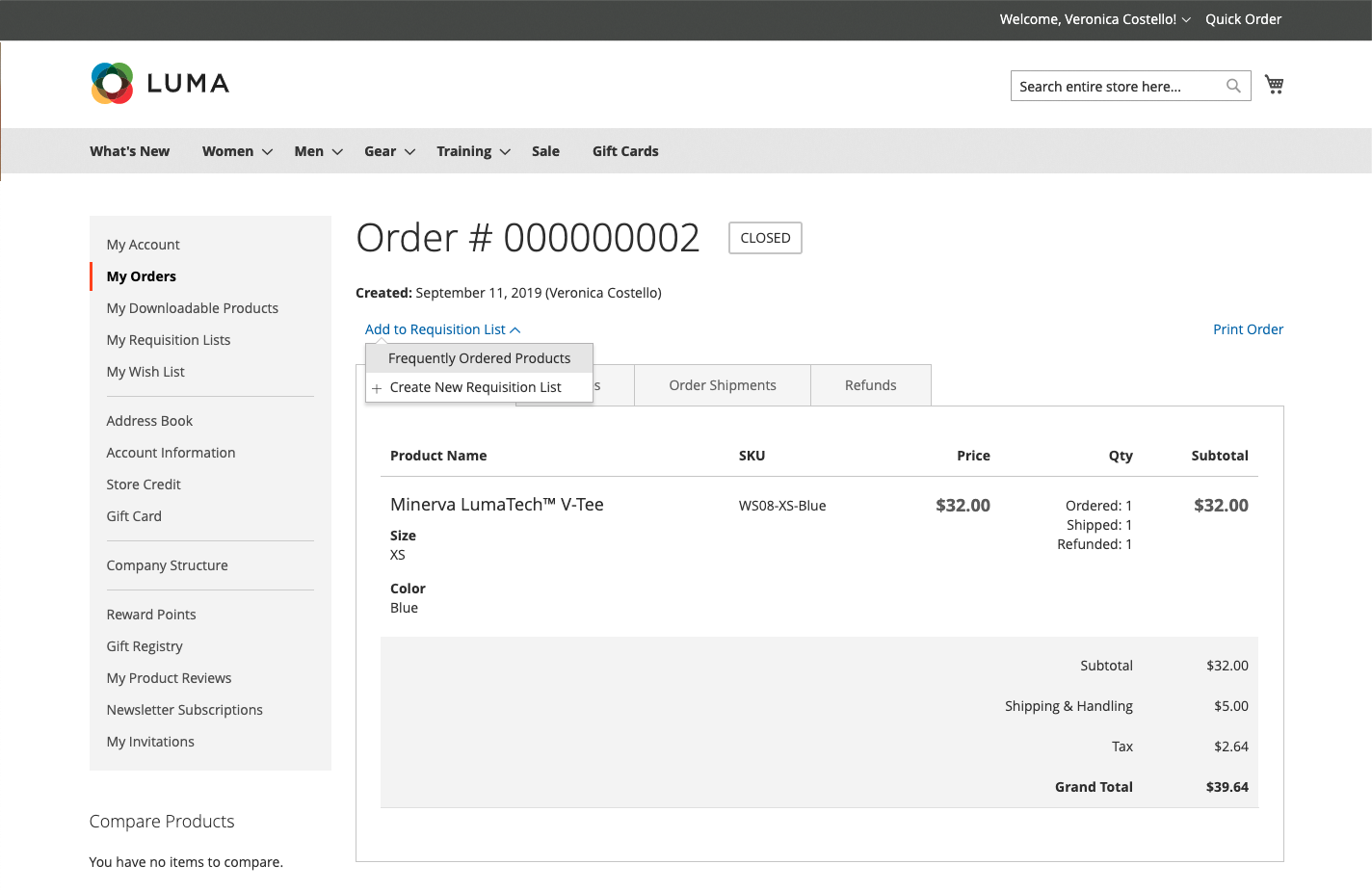This screenshot has height=891, width=1372.
Task: Open Gift Card page
Action: [134, 516]
